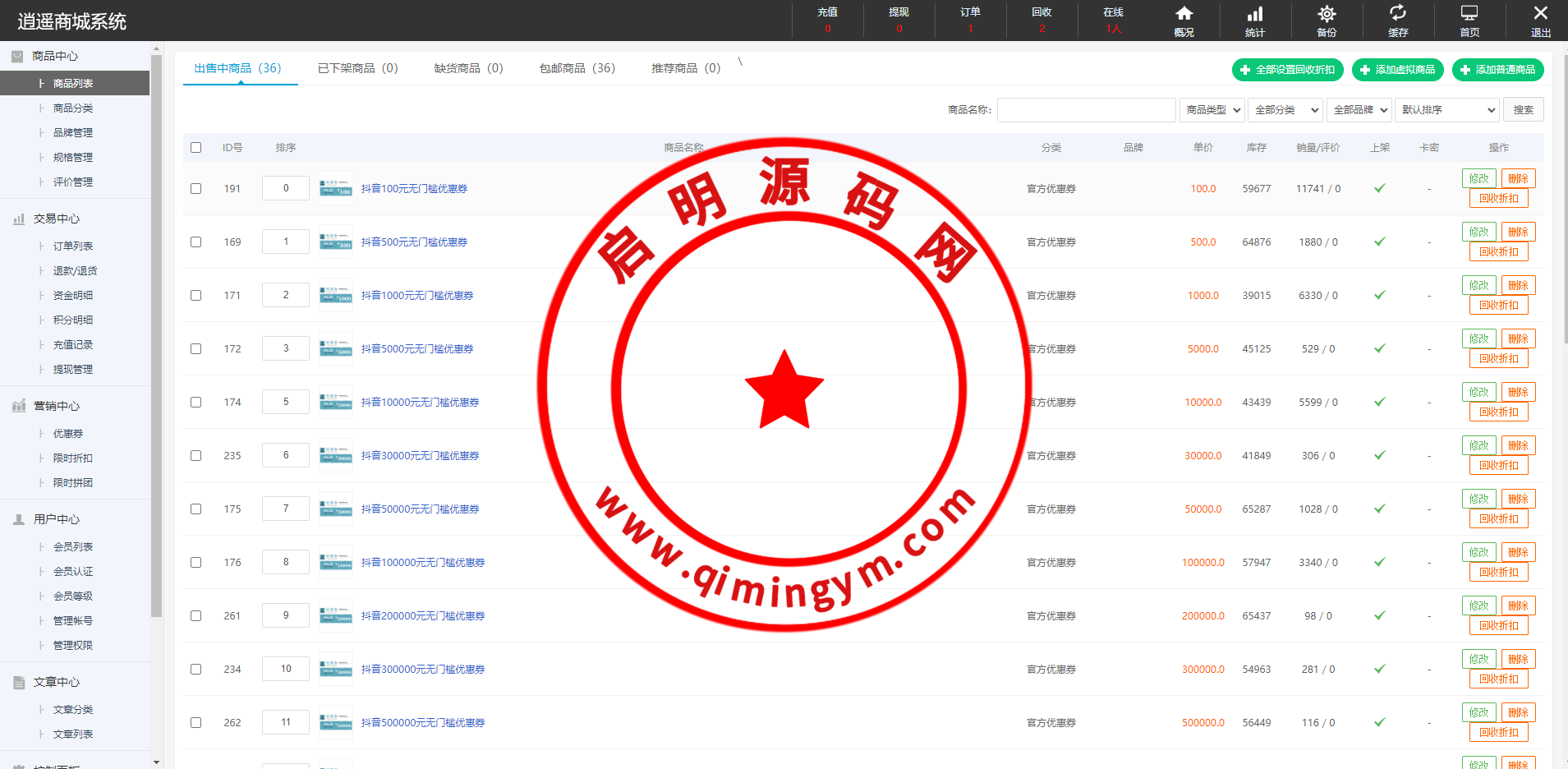Toggle the select-all checkbox in table header
Image resolution: width=1568 pixels, height=769 pixels.
pyautogui.click(x=195, y=148)
